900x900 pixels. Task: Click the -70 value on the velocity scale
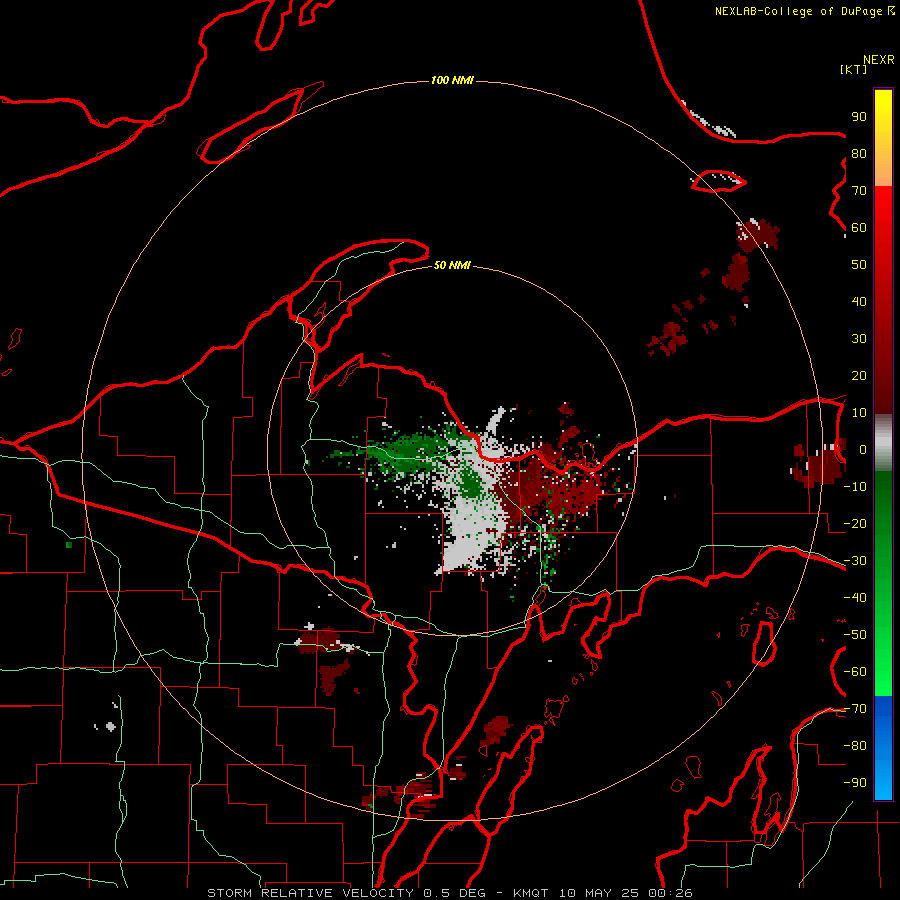(x=855, y=709)
